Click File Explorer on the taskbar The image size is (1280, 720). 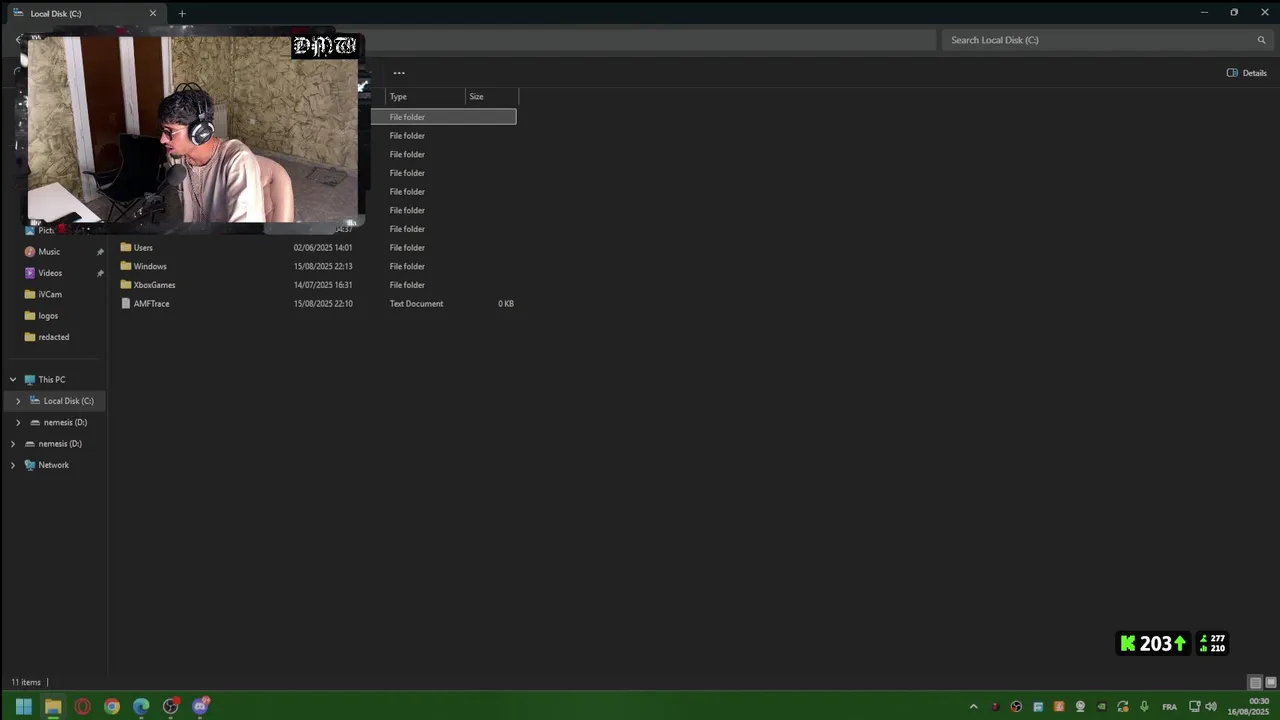[53, 707]
